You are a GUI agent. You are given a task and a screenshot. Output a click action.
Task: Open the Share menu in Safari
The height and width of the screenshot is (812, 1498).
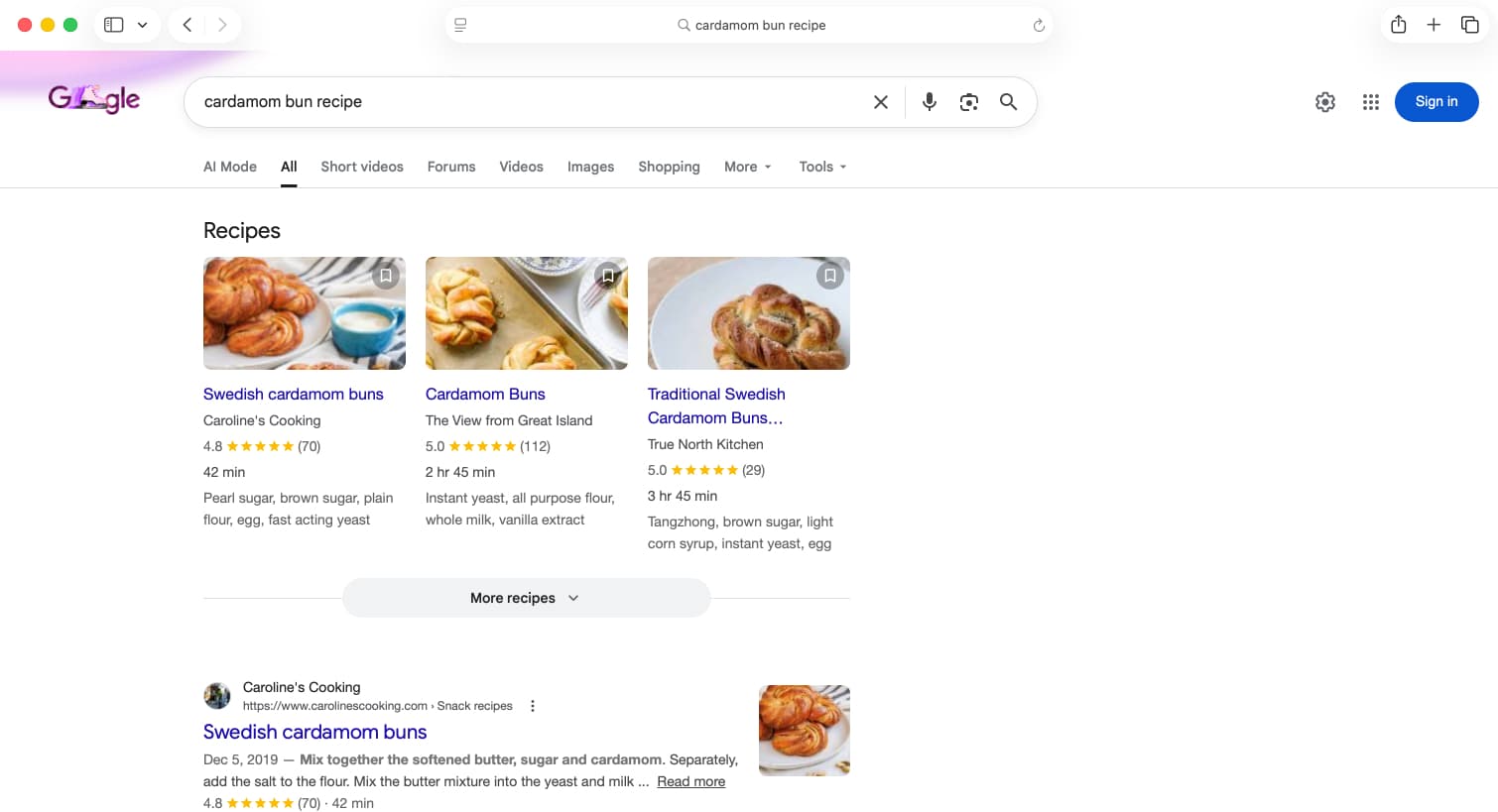pyautogui.click(x=1399, y=24)
